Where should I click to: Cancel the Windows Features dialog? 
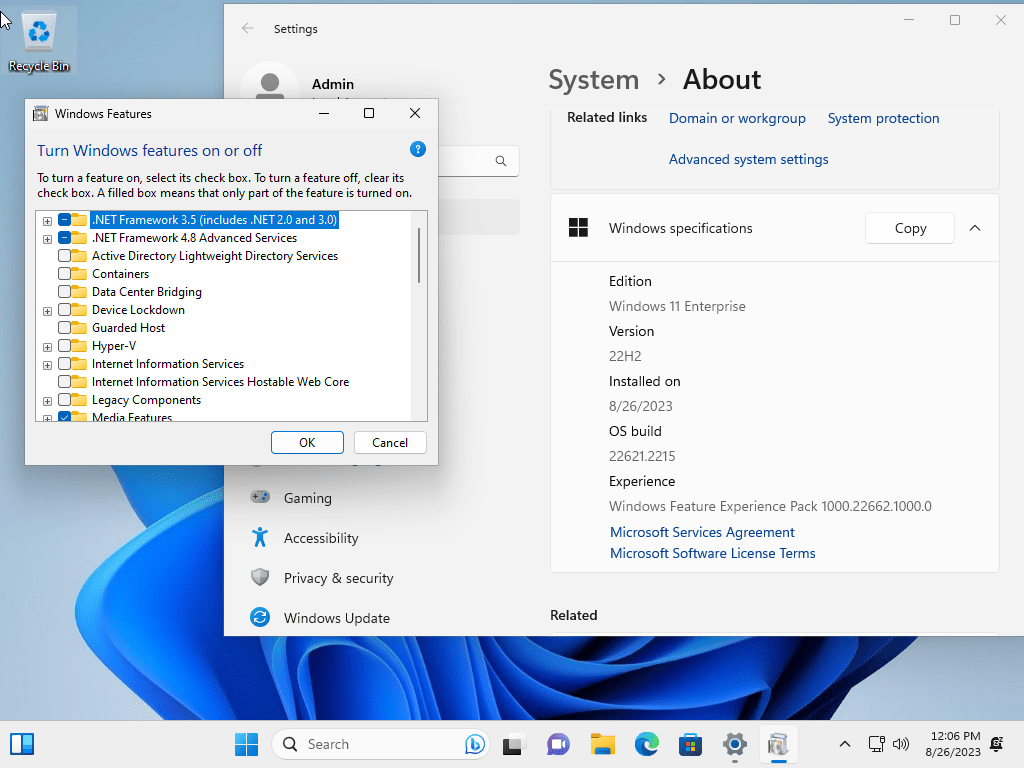[x=390, y=442]
